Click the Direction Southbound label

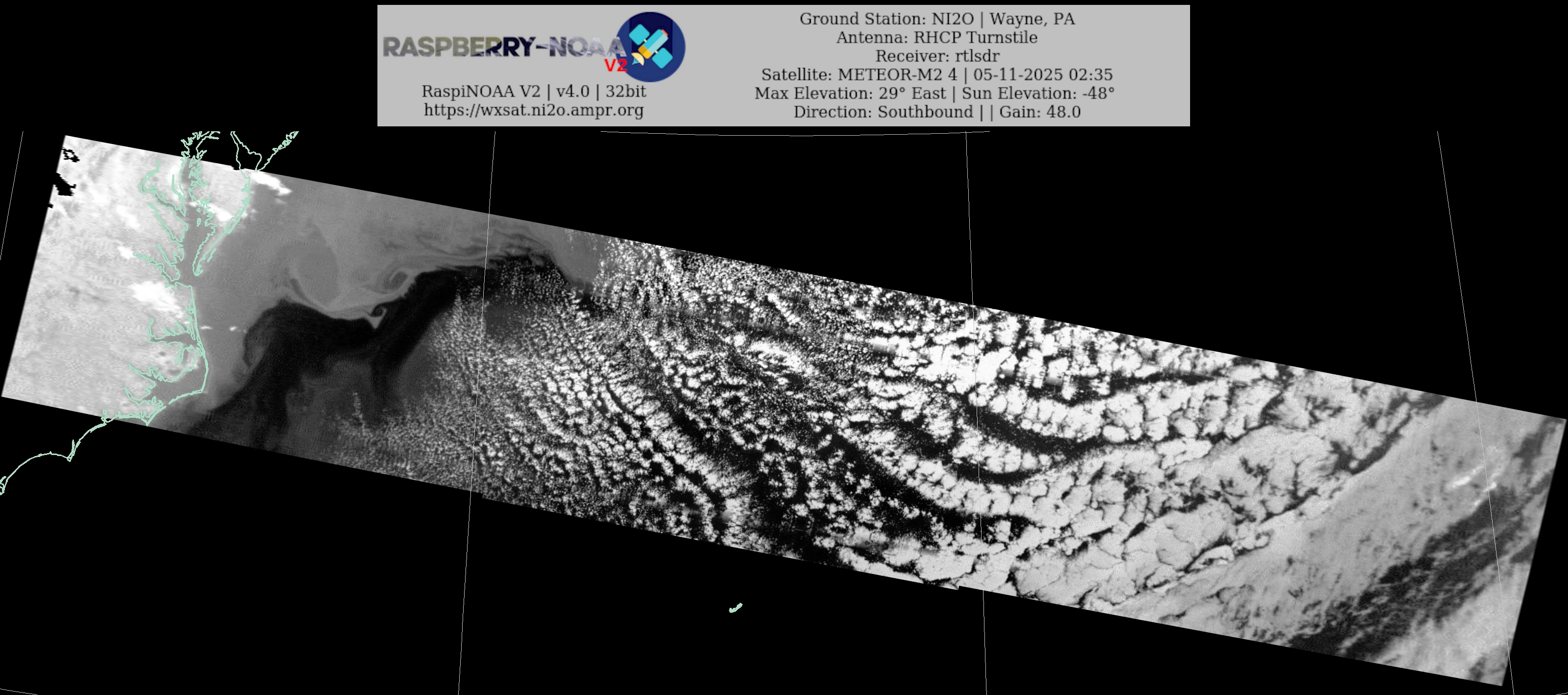[883, 112]
